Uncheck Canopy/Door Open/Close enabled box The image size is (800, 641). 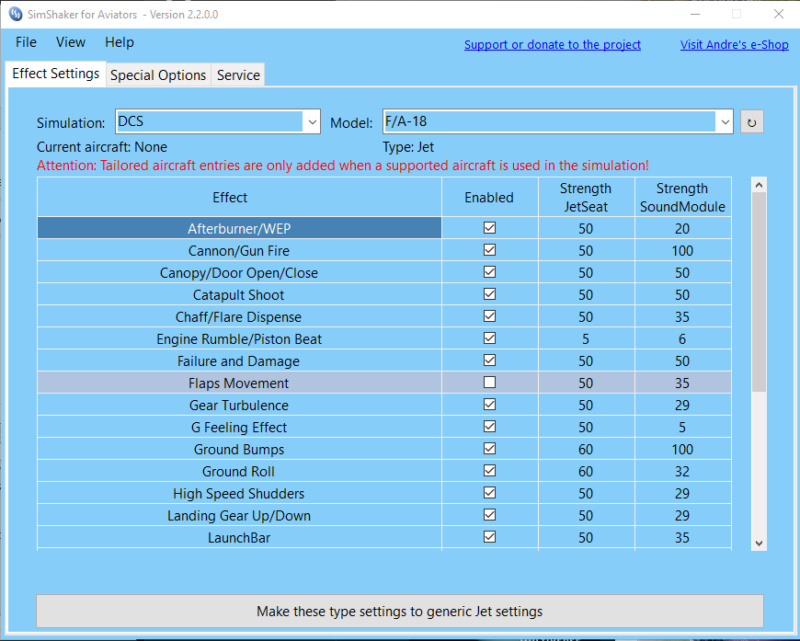[x=489, y=272]
